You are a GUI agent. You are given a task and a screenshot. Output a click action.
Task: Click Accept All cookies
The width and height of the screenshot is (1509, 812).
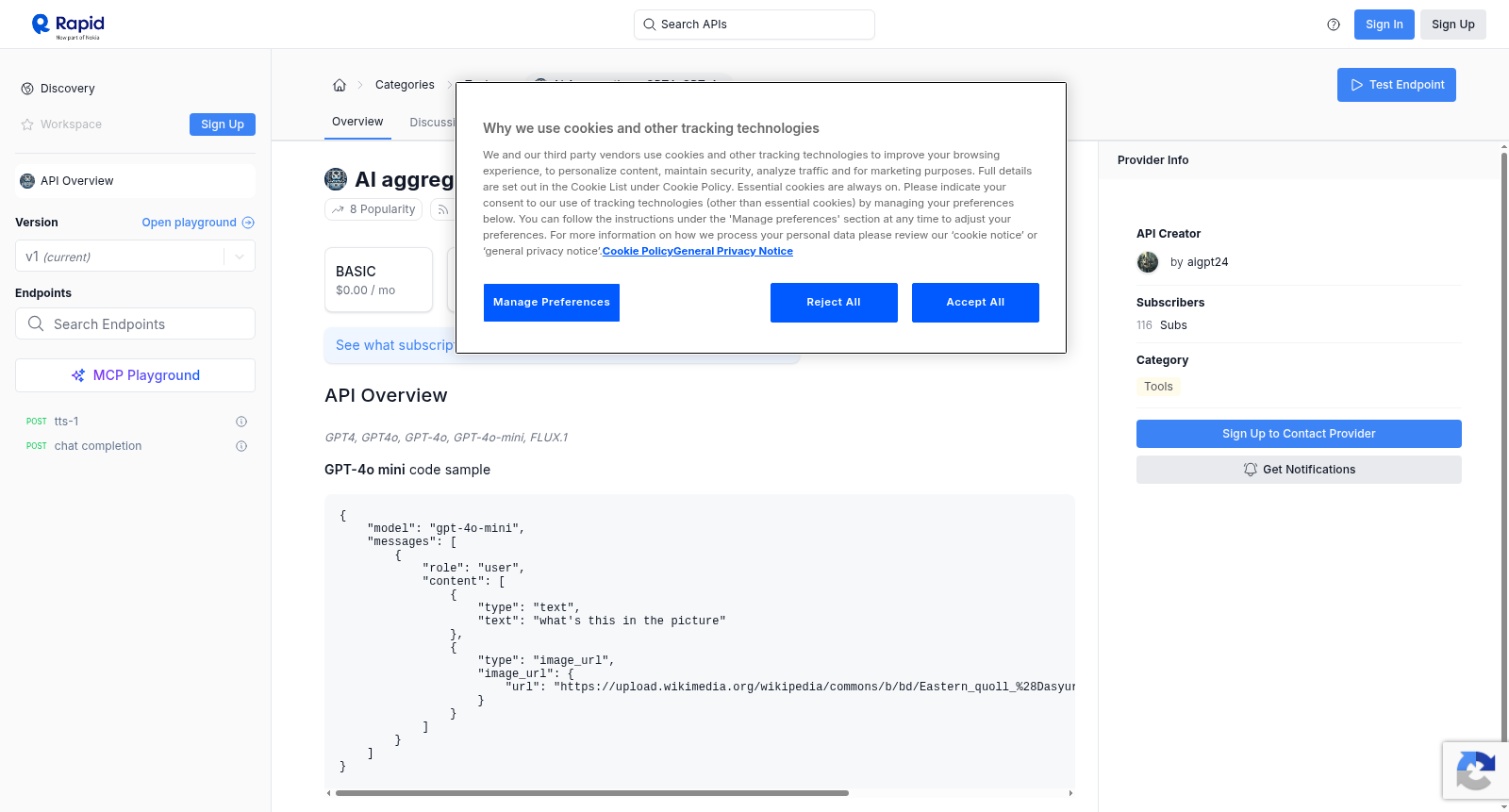tap(975, 303)
